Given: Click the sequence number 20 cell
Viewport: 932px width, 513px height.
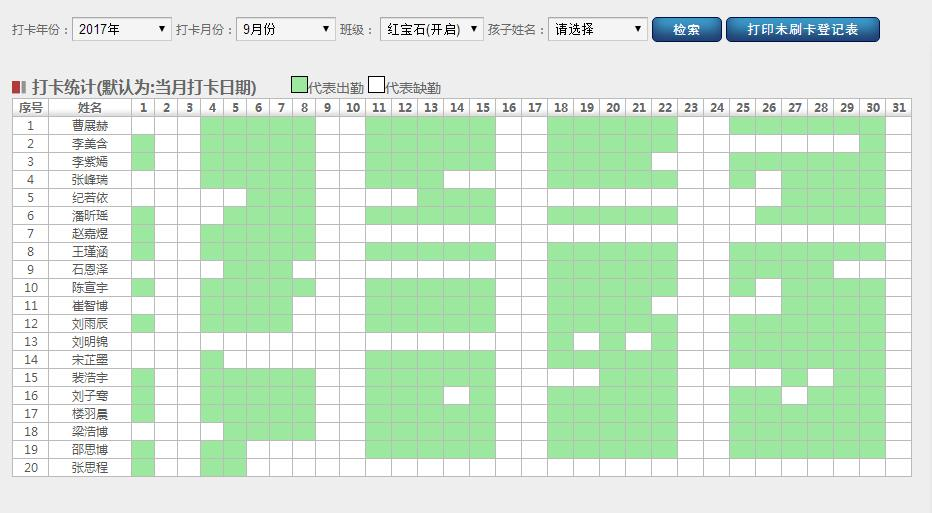Looking at the screenshot, I should tap(30, 467).
